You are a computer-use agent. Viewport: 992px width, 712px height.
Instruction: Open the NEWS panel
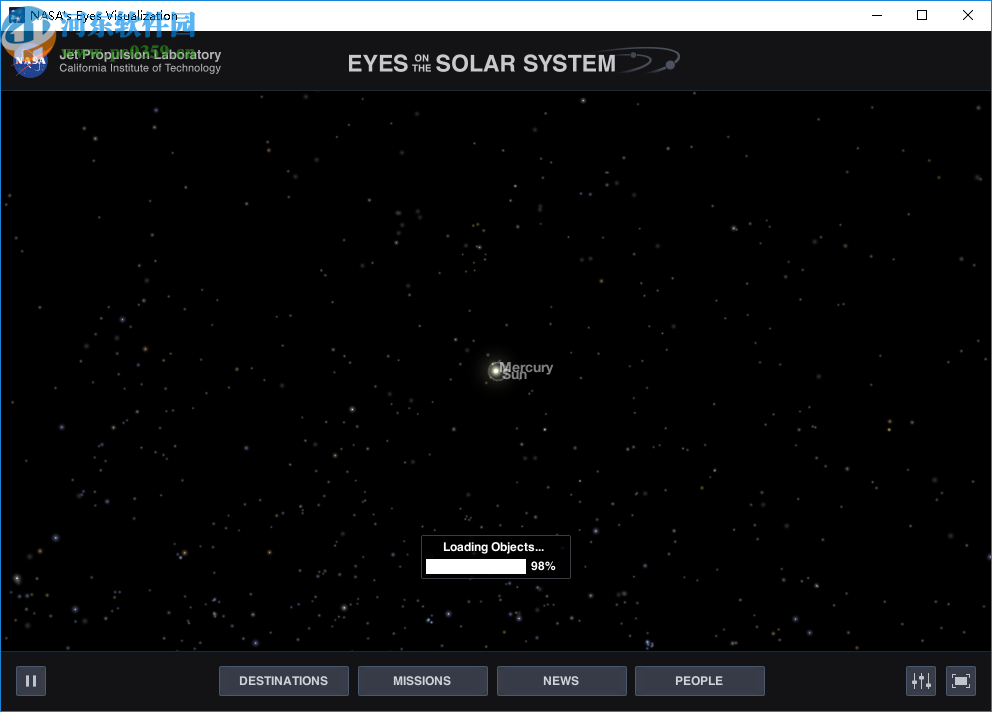[x=561, y=680]
